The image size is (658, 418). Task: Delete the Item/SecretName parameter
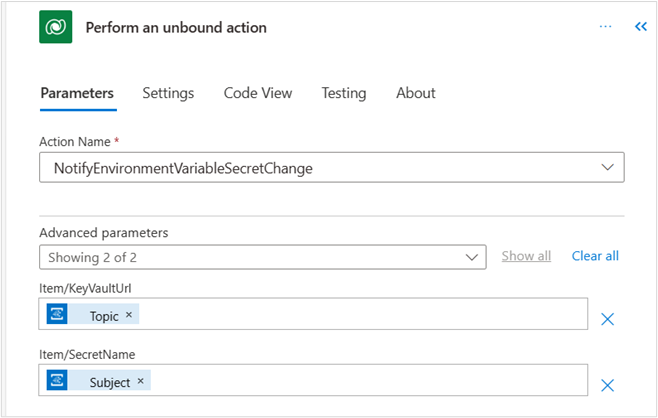click(x=607, y=385)
